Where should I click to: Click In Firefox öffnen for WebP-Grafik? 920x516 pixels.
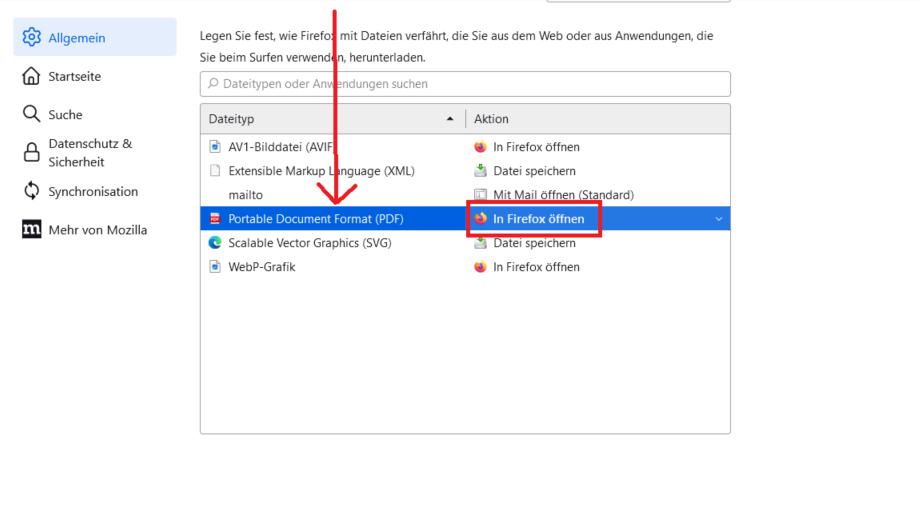click(x=536, y=267)
